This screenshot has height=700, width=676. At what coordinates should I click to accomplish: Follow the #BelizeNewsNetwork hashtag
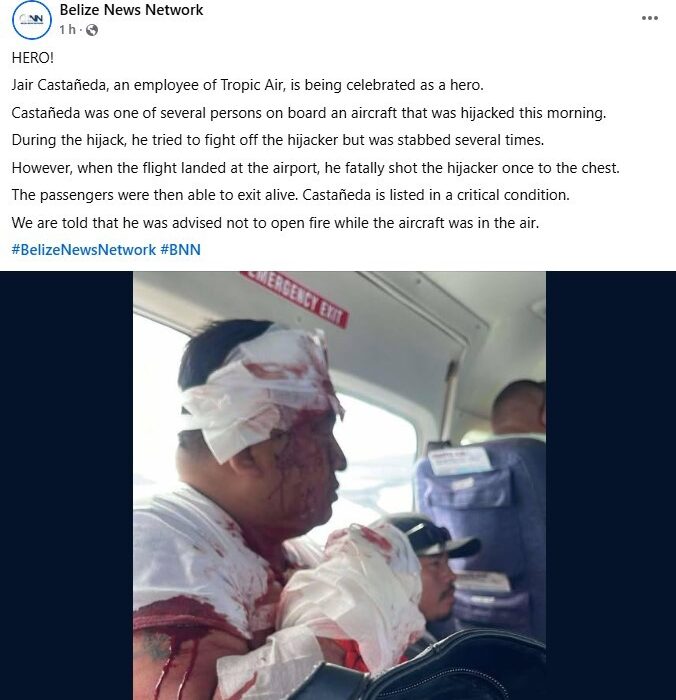pyautogui.click(x=83, y=250)
